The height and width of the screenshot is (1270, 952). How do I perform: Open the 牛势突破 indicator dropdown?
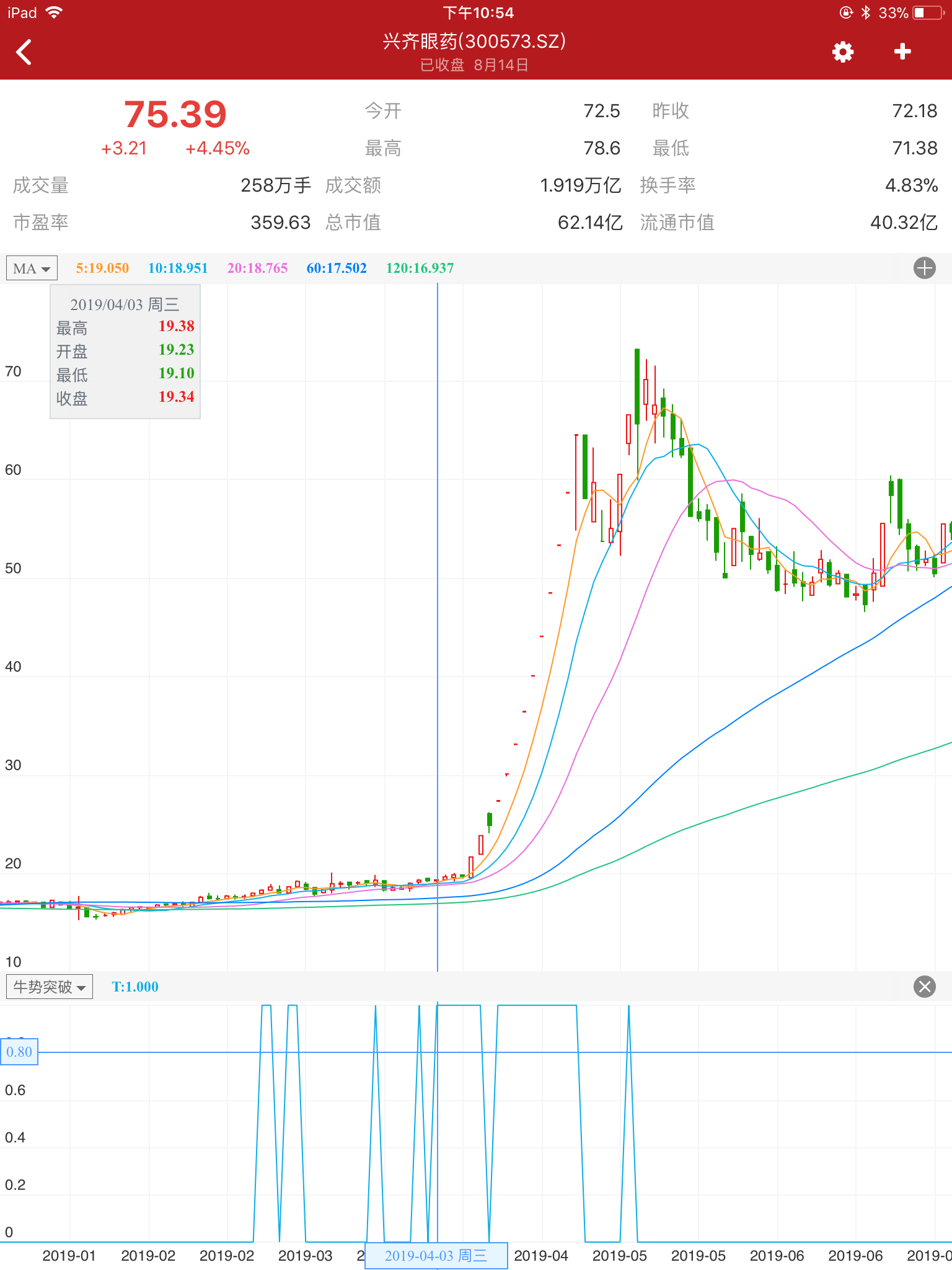point(50,987)
